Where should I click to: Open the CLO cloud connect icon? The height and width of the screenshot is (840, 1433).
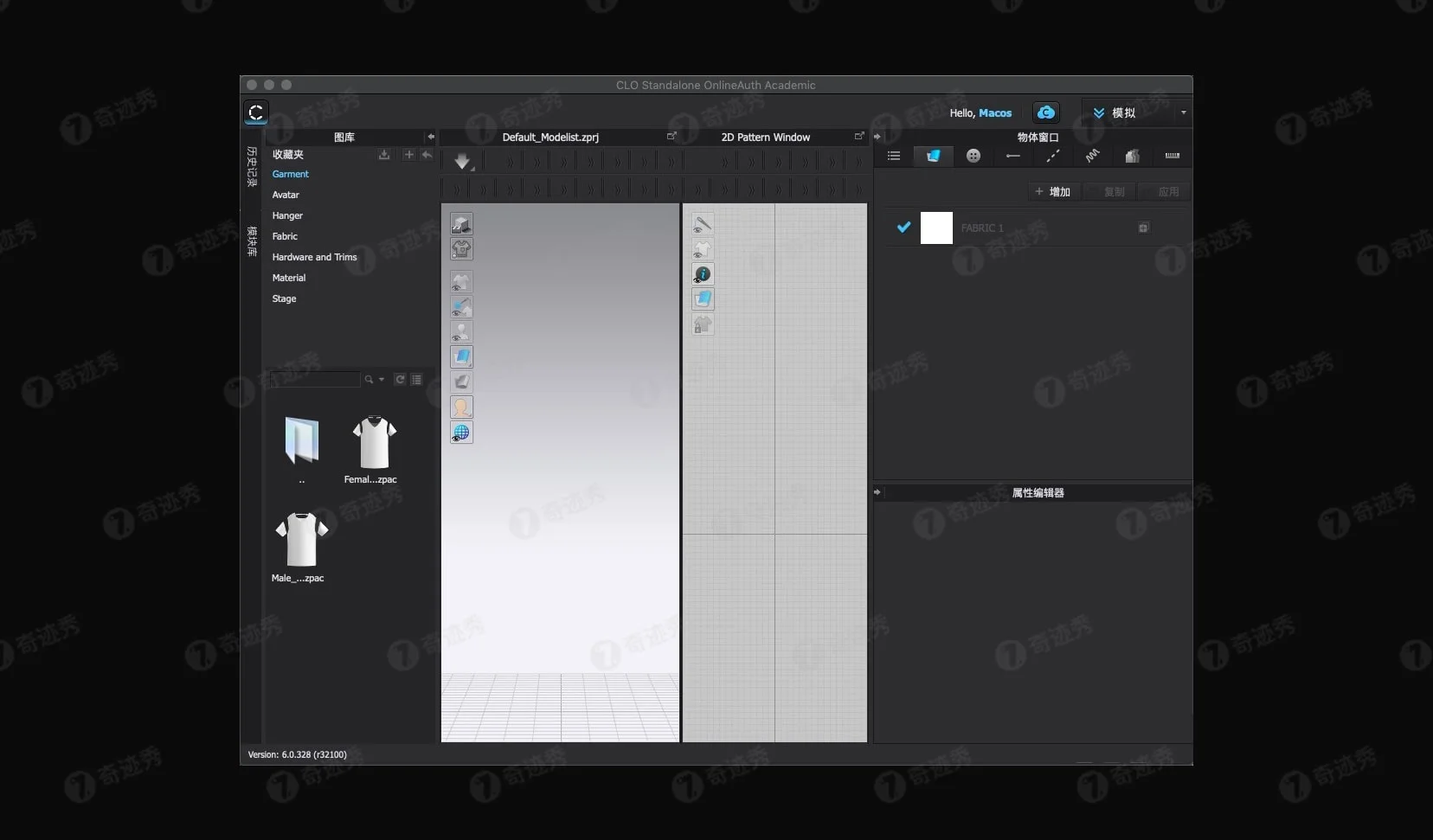[1045, 112]
